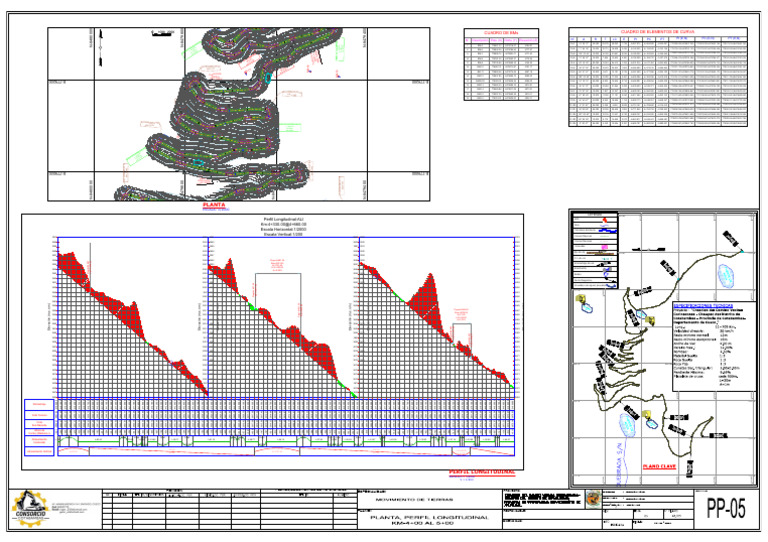Click the yellow marker near bottom pond
This screenshot has height=542, width=768.
click(648, 415)
